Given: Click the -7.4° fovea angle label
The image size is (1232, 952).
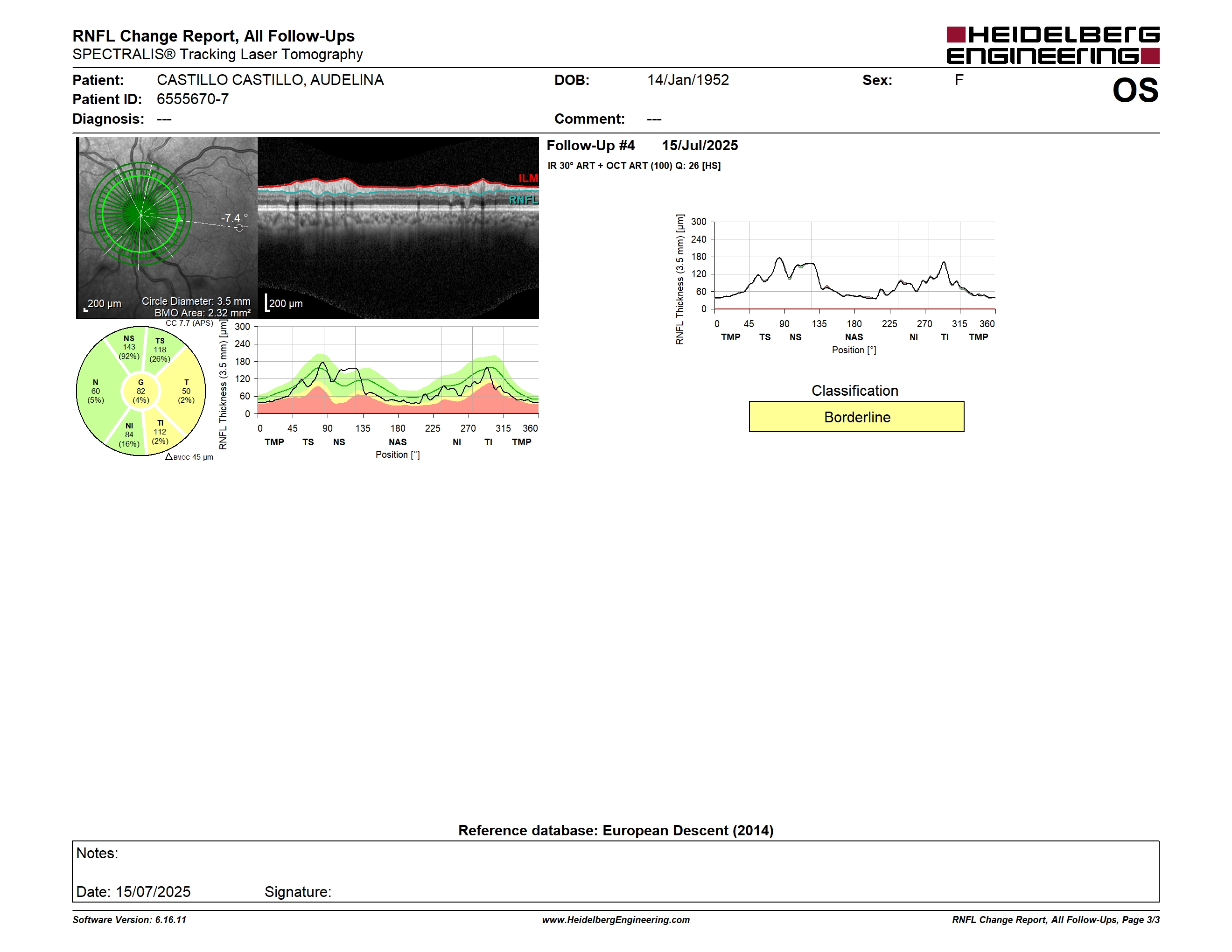Looking at the screenshot, I should (234, 217).
